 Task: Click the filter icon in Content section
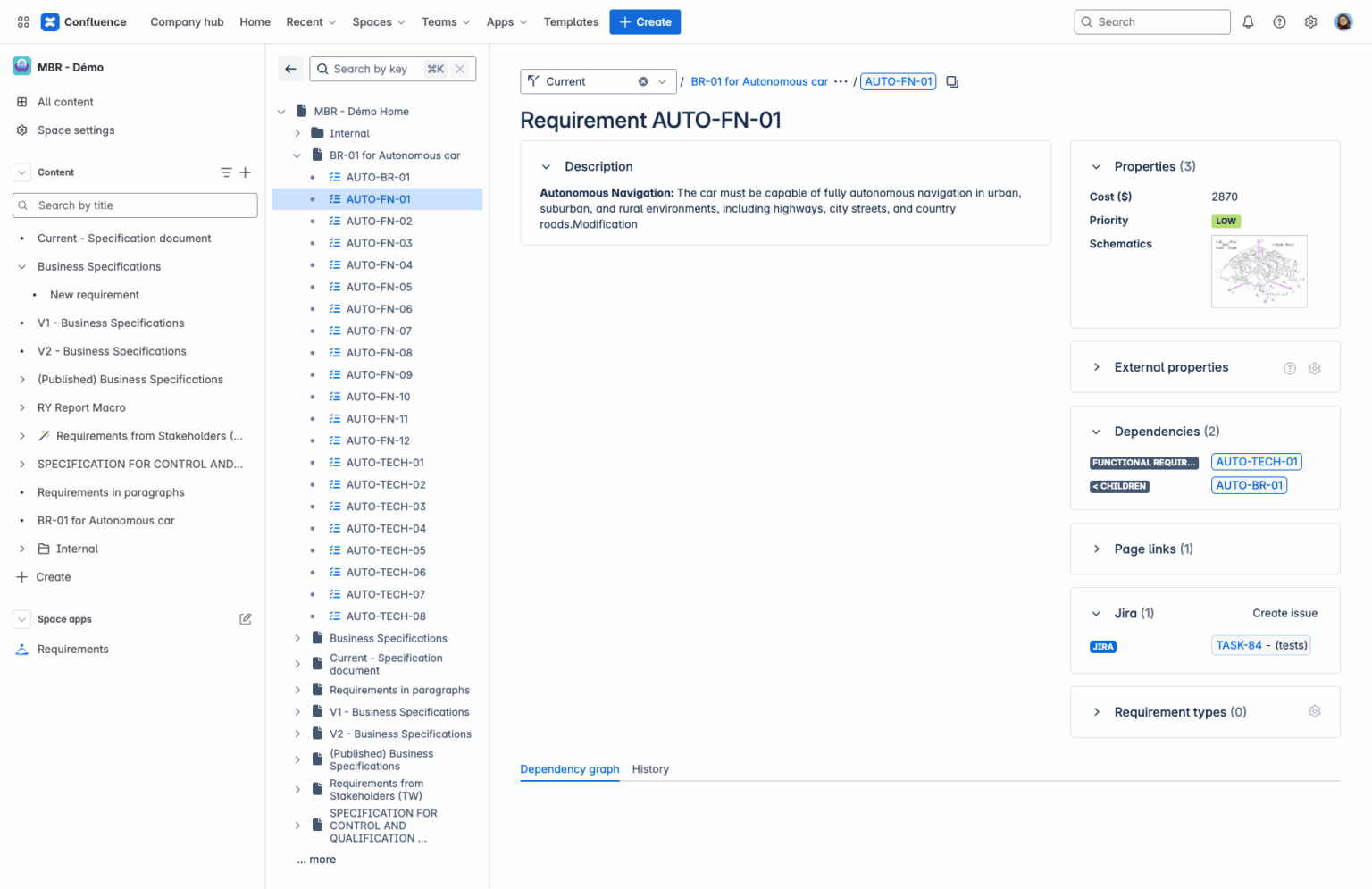[x=225, y=172]
